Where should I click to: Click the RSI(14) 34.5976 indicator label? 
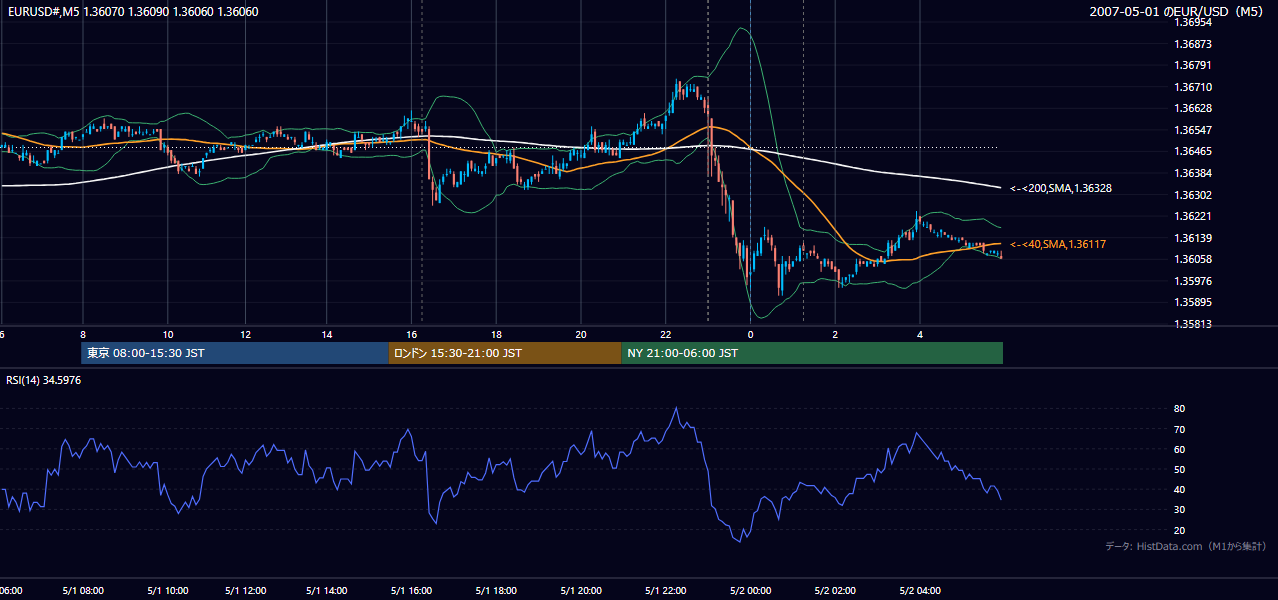43,380
